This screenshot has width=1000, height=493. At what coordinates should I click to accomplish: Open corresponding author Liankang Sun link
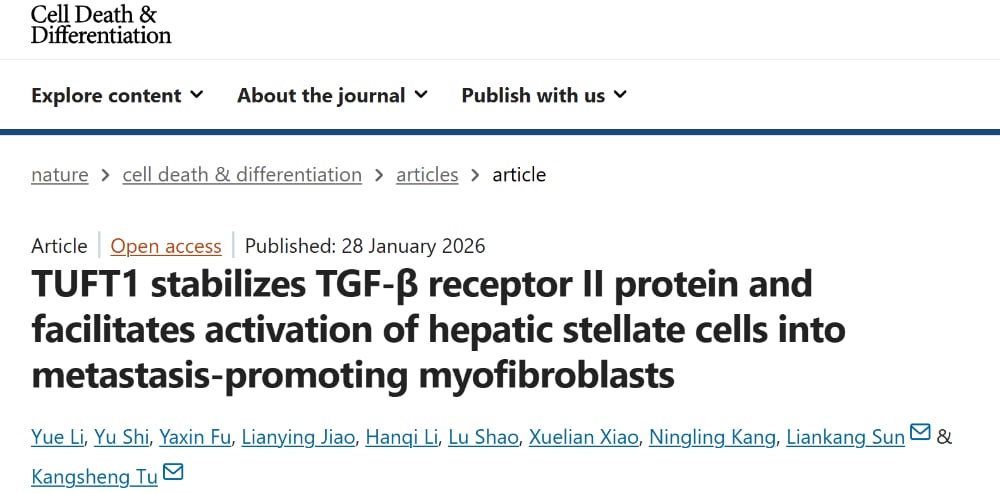click(x=845, y=437)
